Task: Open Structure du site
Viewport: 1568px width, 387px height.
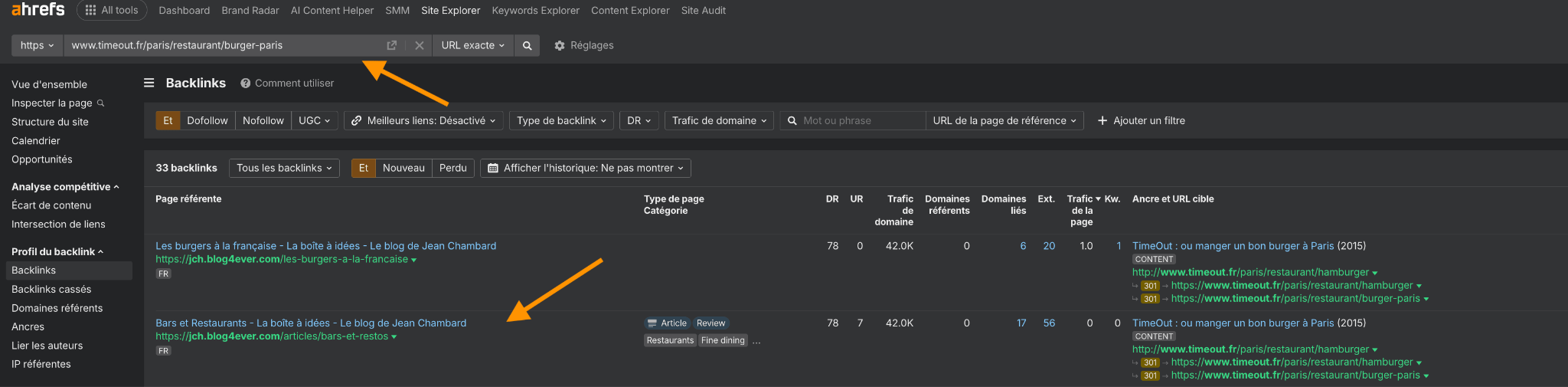Action: (x=50, y=122)
